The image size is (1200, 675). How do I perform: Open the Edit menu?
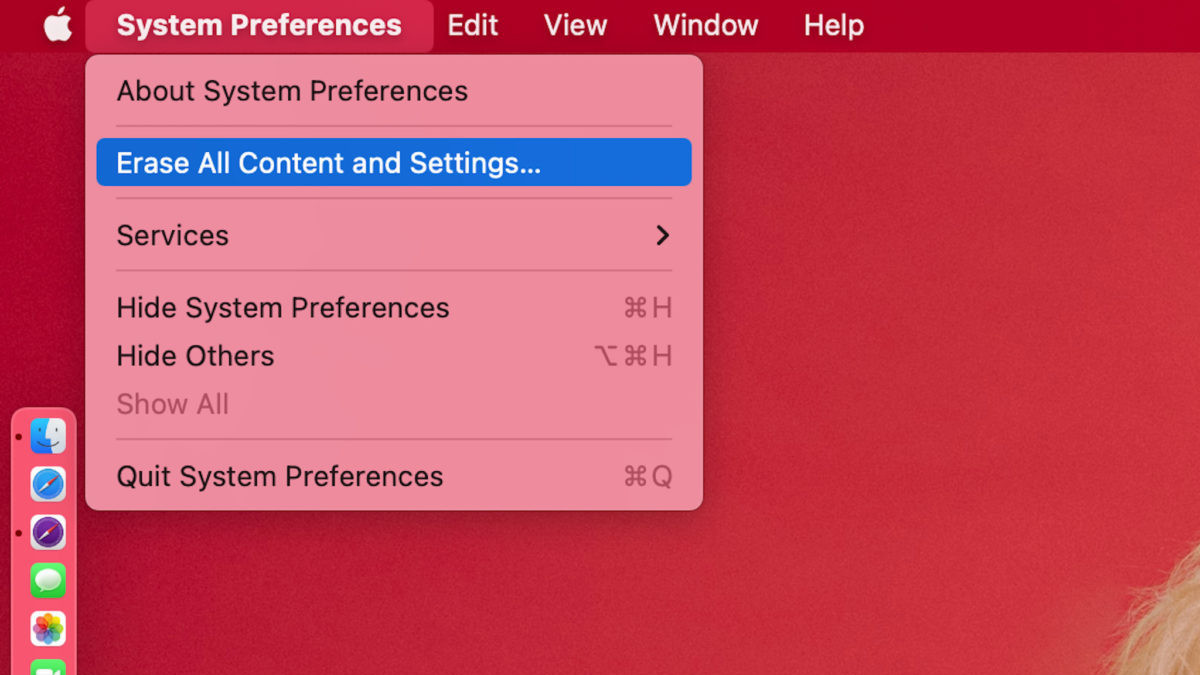tap(472, 25)
